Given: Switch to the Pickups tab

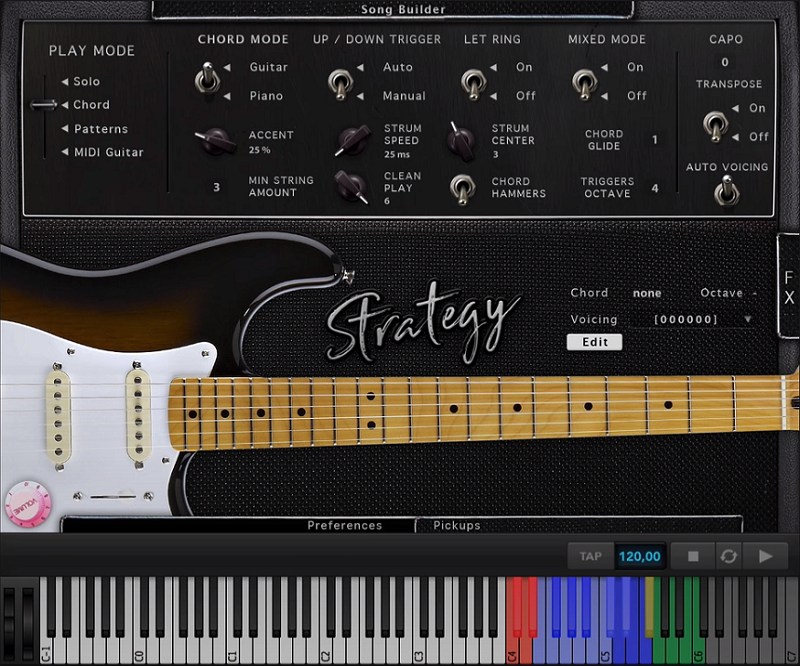Looking at the screenshot, I should pyautogui.click(x=456, y=525).
